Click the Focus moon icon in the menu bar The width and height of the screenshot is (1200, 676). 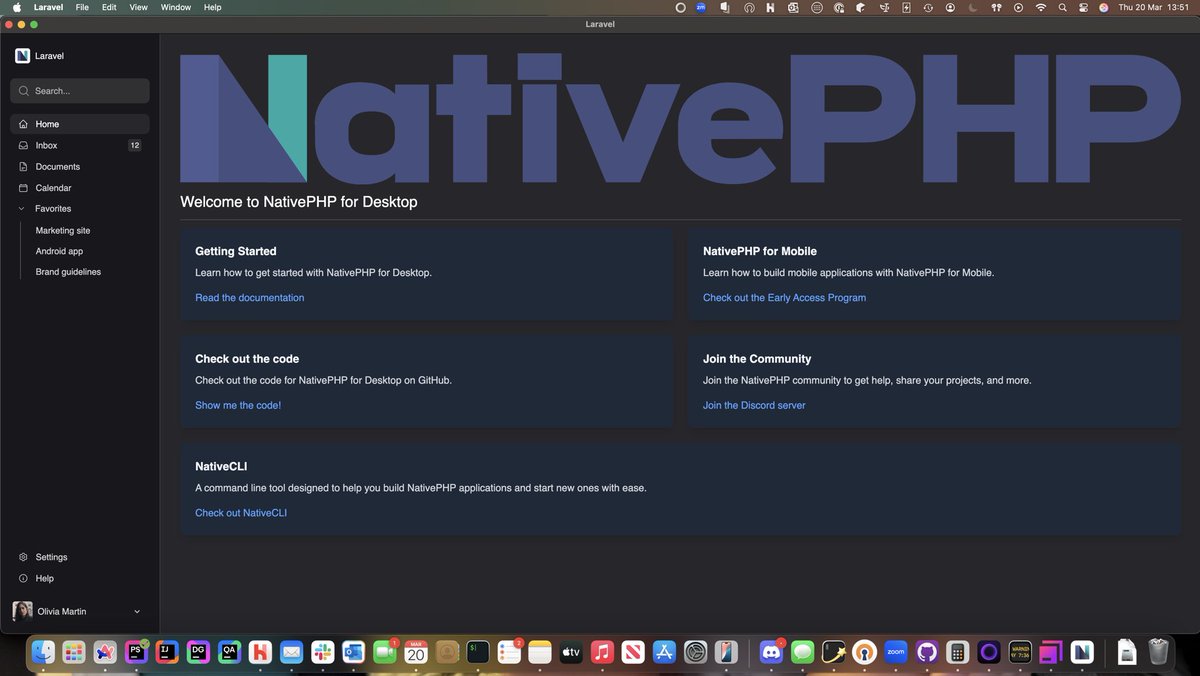974,7
